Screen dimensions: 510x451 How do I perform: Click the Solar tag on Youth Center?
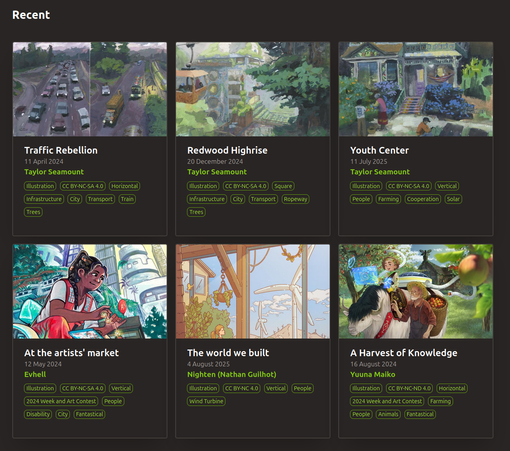(453, 199)
